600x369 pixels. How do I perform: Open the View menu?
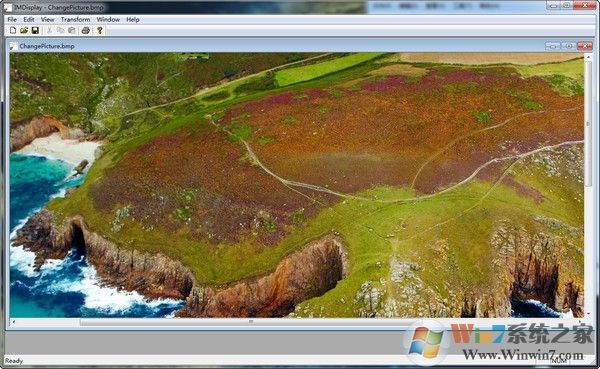(x=47, y=20)
